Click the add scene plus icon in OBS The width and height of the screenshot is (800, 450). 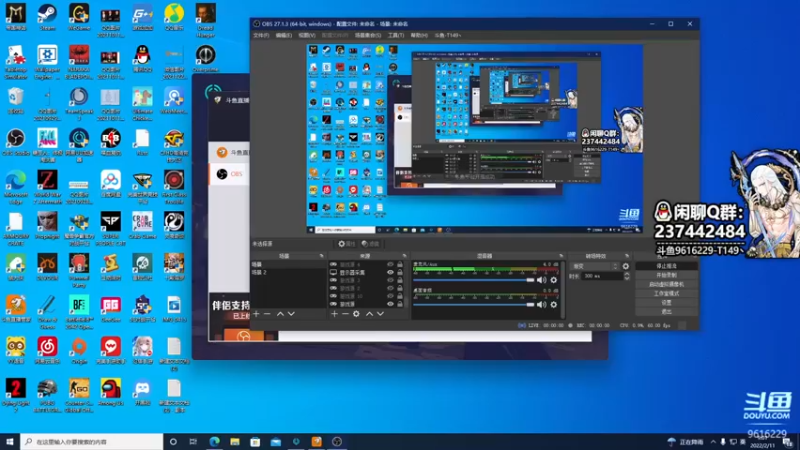point(256,314)
